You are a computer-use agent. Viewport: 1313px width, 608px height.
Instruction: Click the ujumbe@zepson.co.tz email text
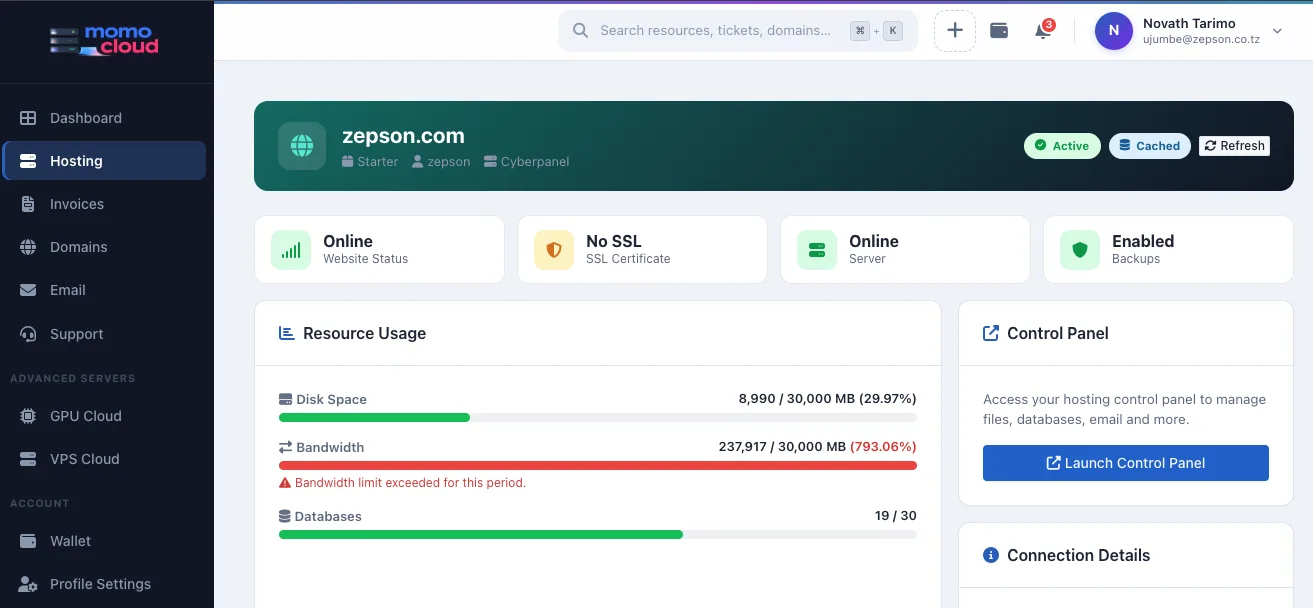pos(1199,40)
